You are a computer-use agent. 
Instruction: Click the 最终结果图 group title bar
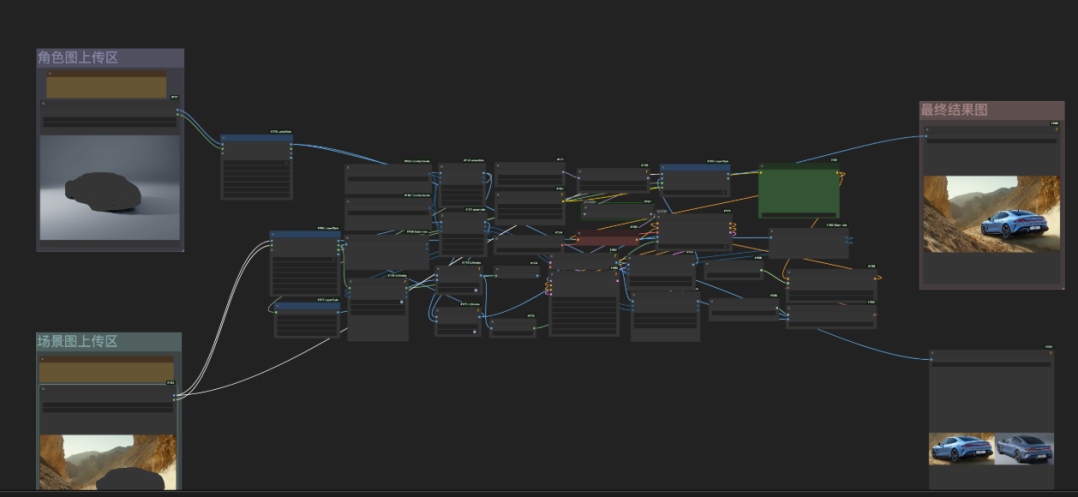coord(954,110)
